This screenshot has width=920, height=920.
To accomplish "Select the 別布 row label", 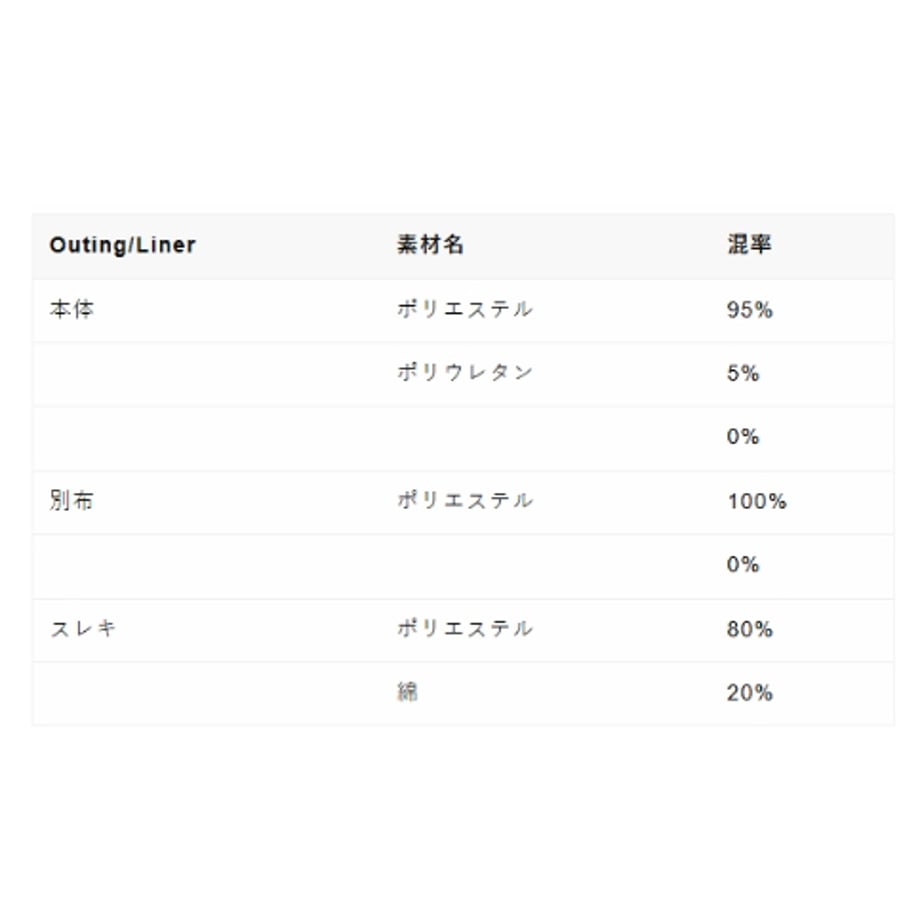I will tap(72, 501).
